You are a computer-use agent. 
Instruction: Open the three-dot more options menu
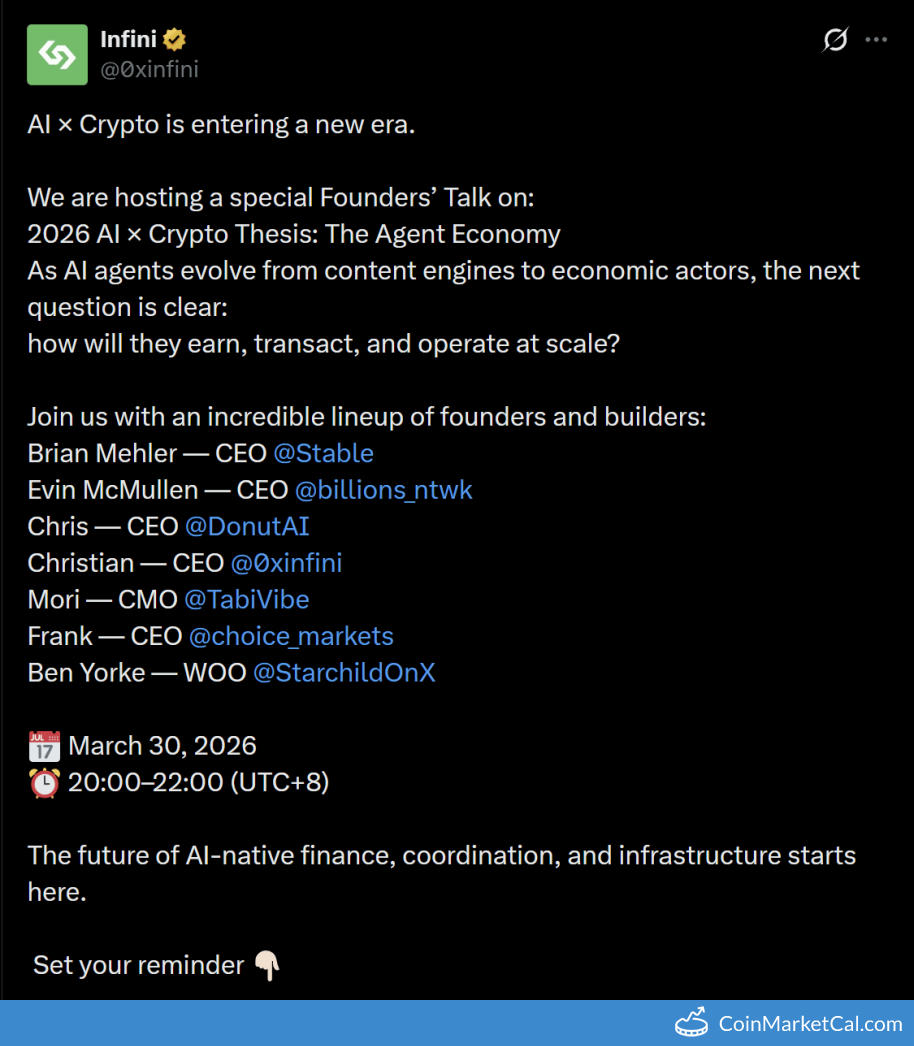click(x=876, y=40)
